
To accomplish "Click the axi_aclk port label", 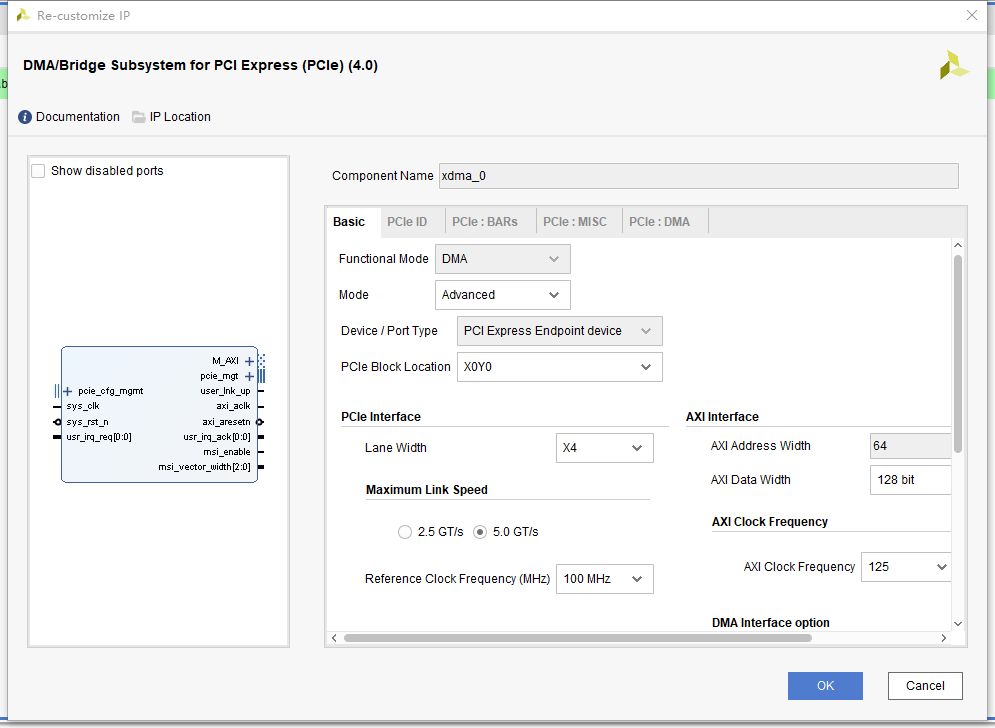I will [x=233, y=406].
